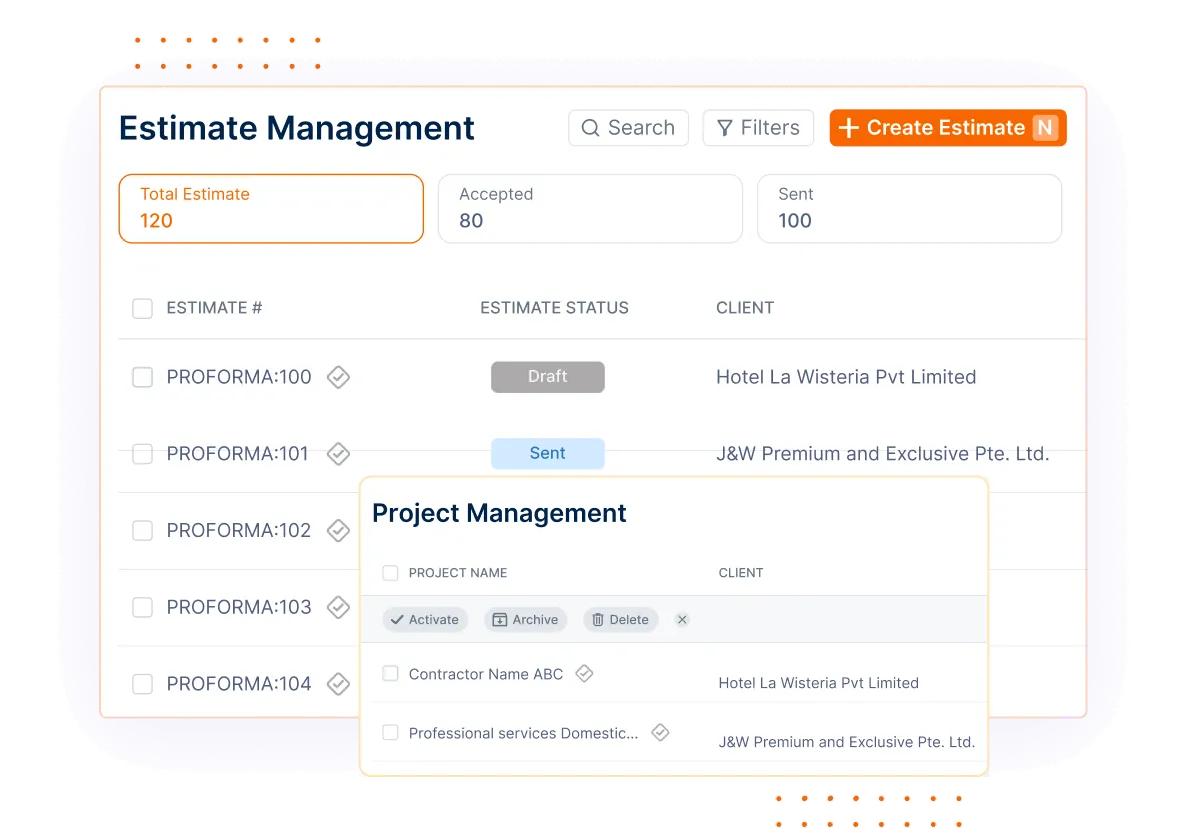Check the checkbox for PROFORMA:100
This screenshot has width=1186, height=839.
click(x=142, y=377)
